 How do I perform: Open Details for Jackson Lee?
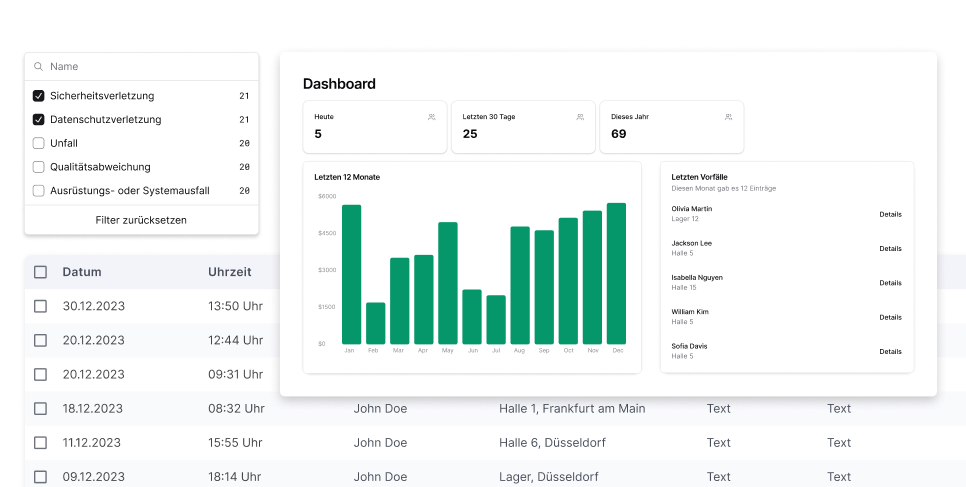point(890,248)
